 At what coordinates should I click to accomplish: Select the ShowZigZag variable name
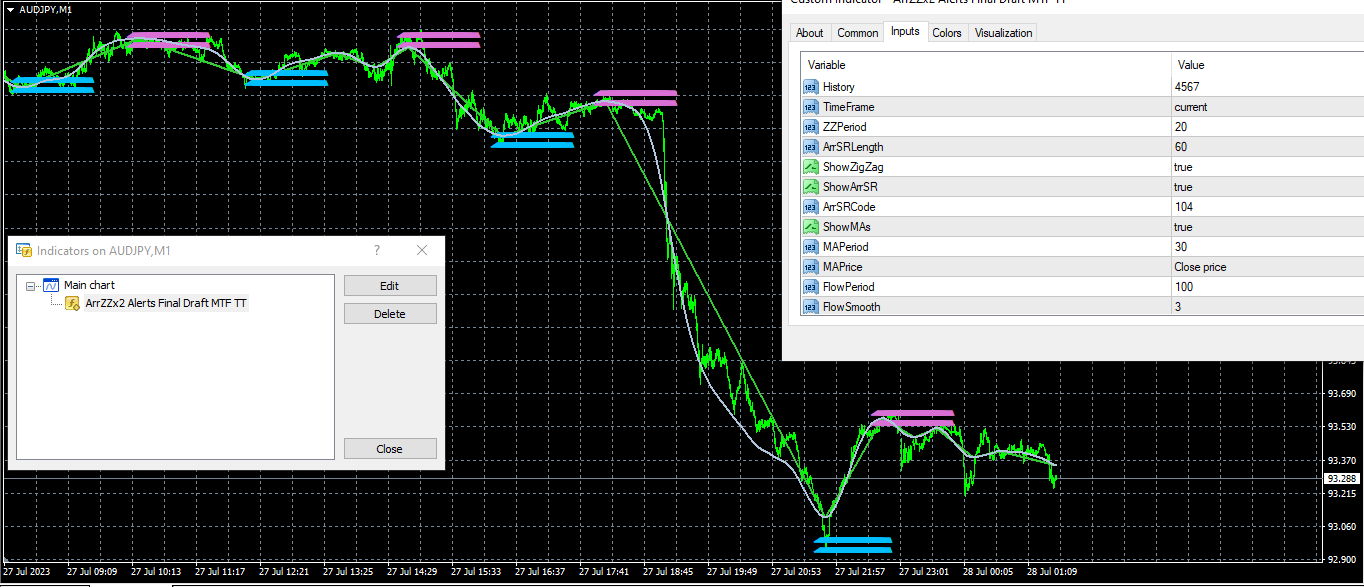click(853, 167)
